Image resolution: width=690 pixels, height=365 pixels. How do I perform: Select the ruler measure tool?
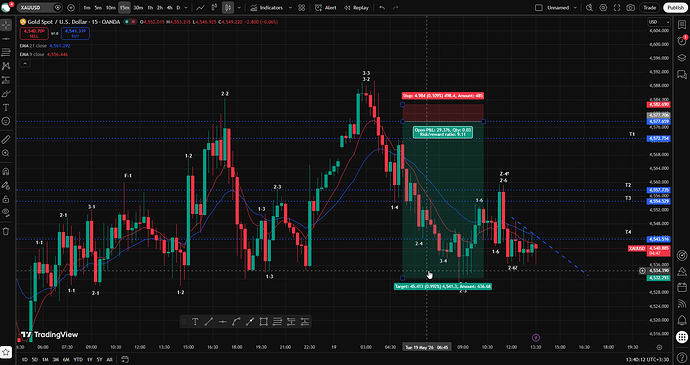[6, 140]
